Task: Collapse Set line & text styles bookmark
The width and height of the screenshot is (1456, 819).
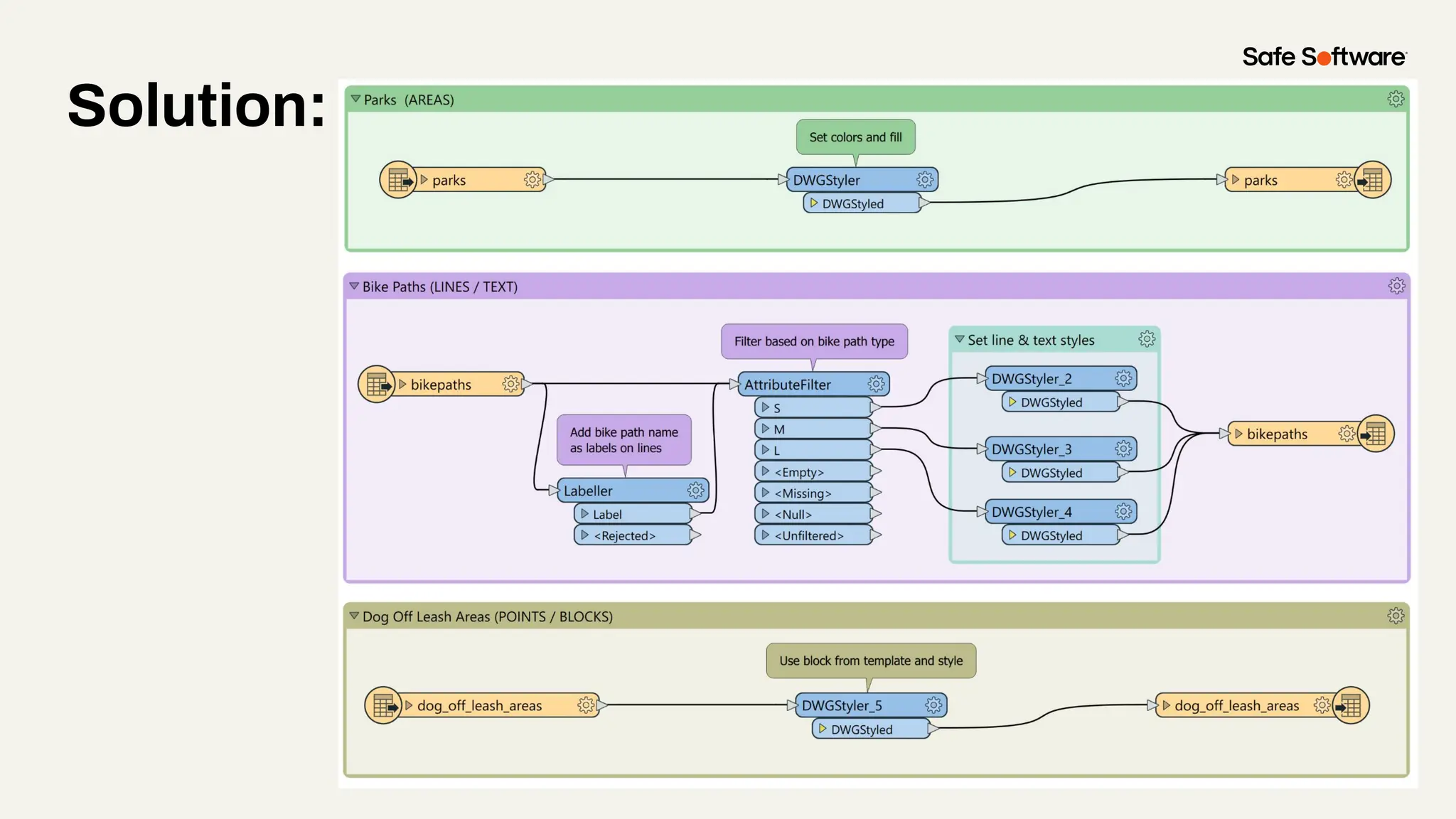Action: pos(960,340)
